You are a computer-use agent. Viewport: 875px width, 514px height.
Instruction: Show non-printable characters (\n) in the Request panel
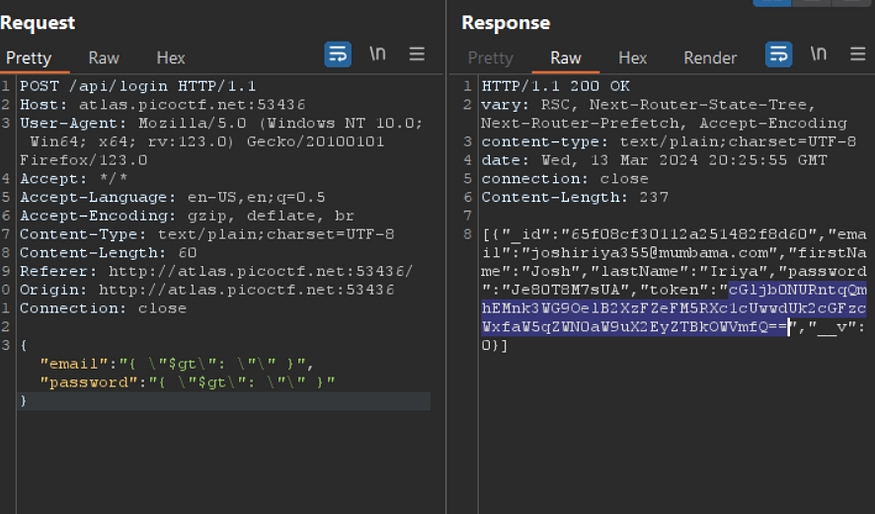point(377,54)
